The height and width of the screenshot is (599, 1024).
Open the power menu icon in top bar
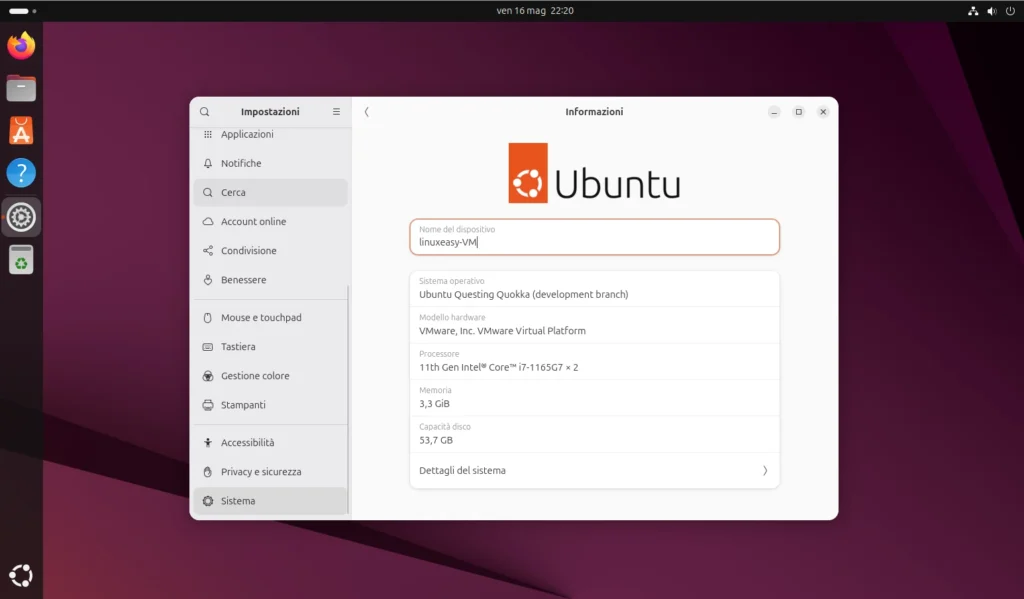point(1010,10)
